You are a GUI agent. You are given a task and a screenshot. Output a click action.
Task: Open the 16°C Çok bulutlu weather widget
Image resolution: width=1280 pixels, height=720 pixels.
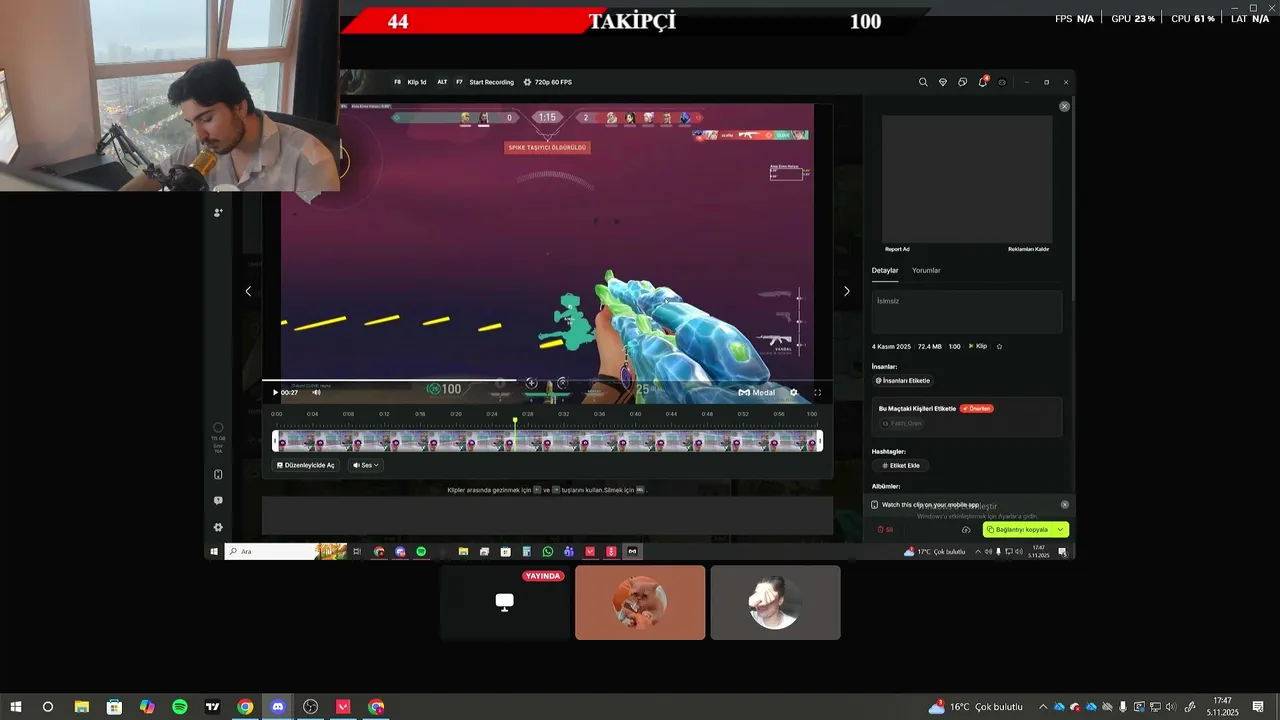pyautogui.click(x=975, y=707)
